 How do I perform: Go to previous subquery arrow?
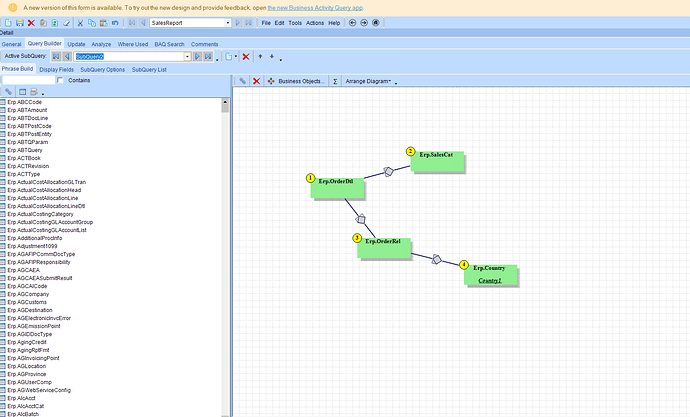[x=67, y=56]
